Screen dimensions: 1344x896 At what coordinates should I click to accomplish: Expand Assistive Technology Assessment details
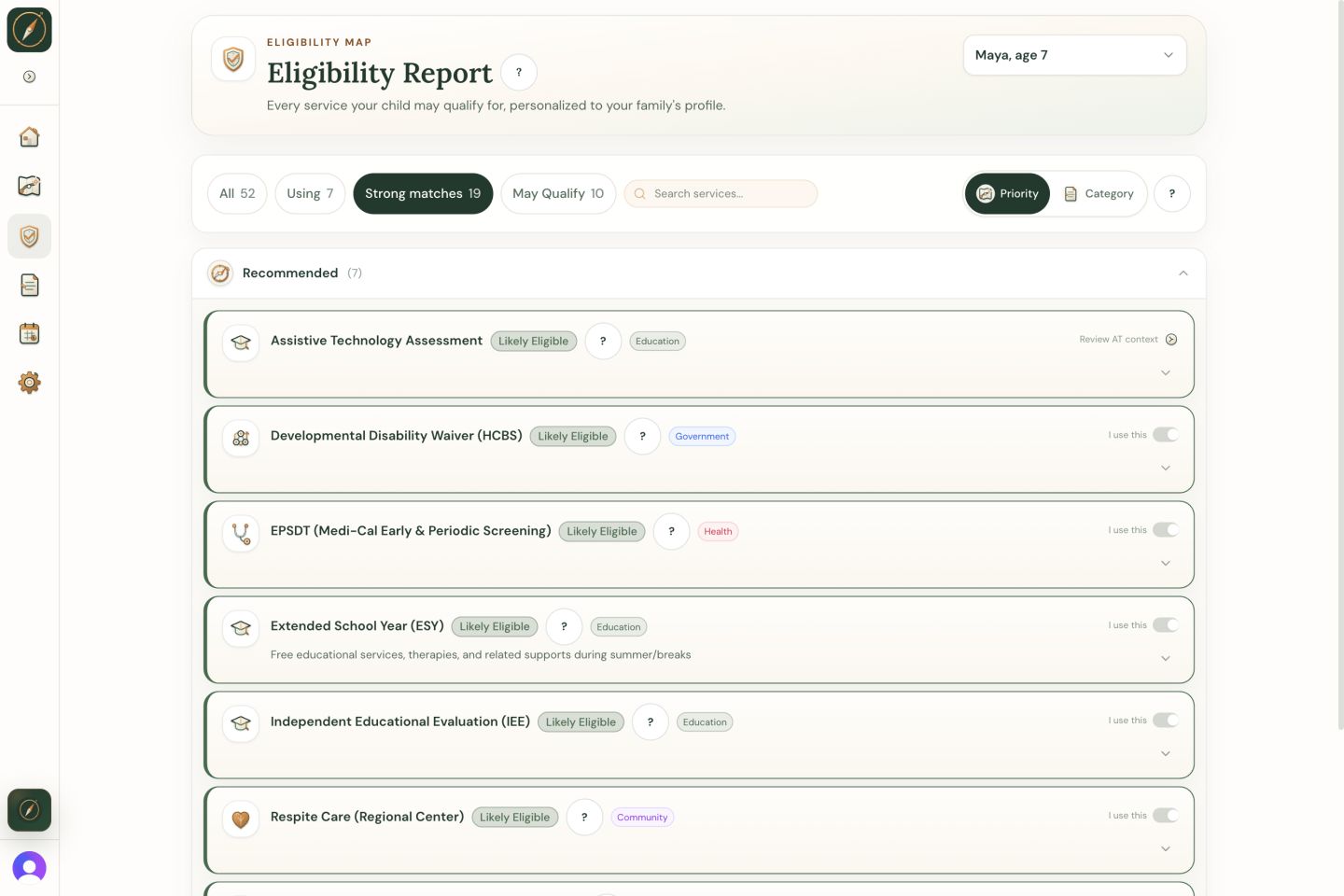(x=1165, y=373)
